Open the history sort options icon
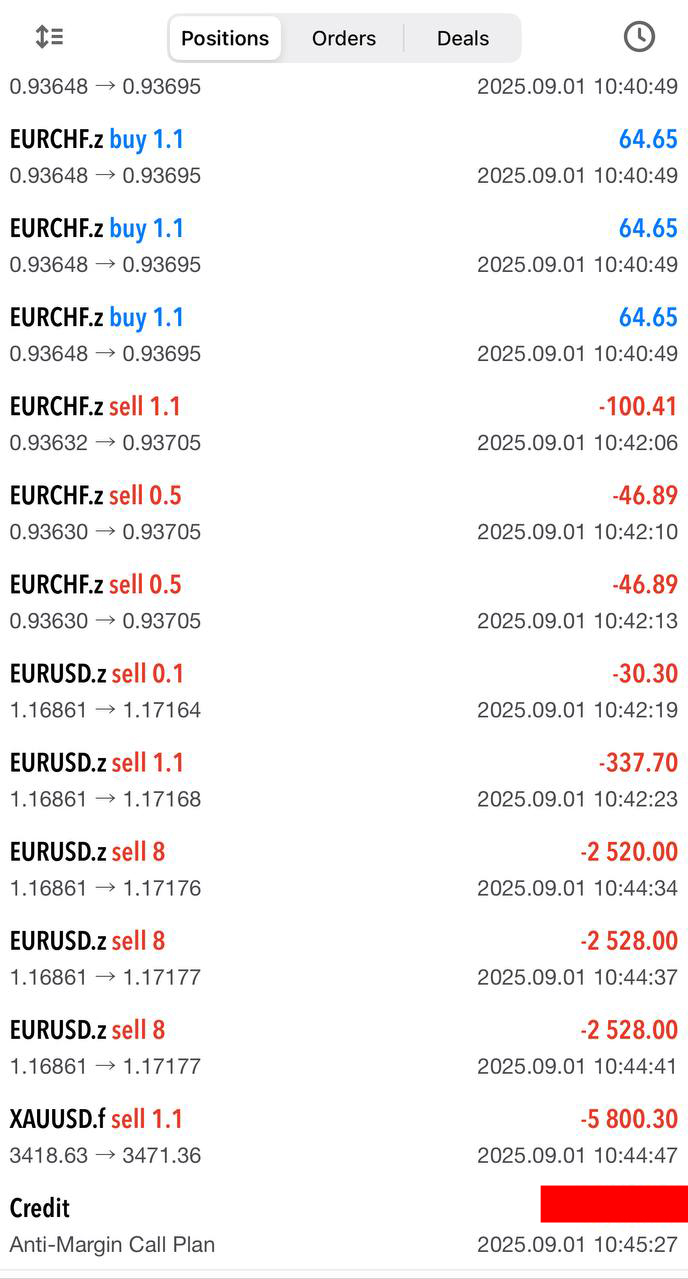The image size is (688, 1279). pyautogui.click(x=49, y=37)
